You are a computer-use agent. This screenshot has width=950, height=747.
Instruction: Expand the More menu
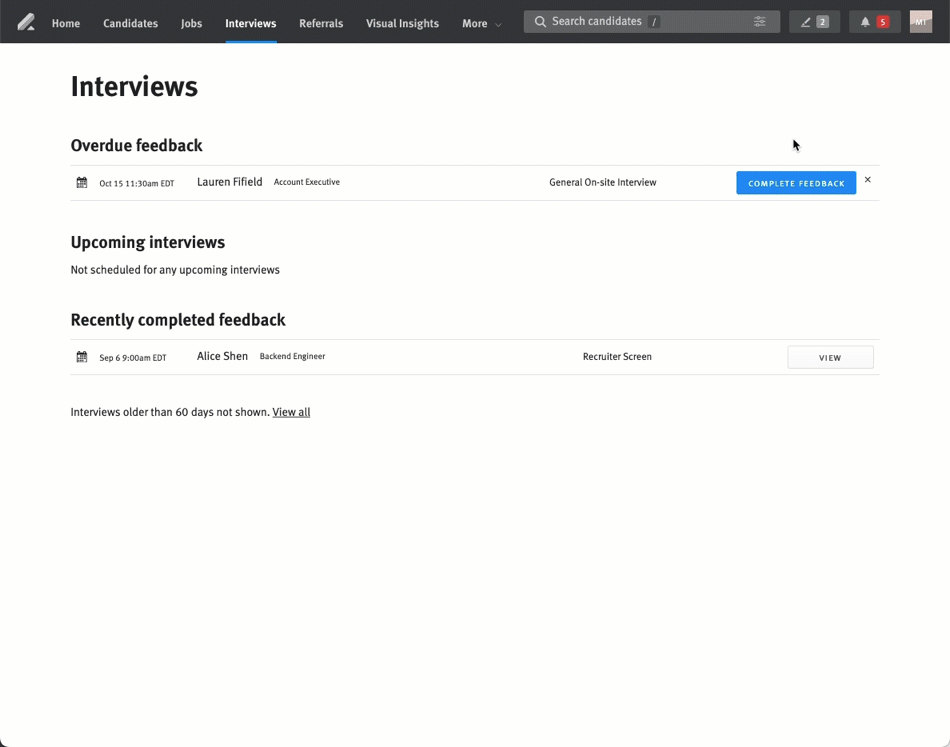(x=481, y=23)
